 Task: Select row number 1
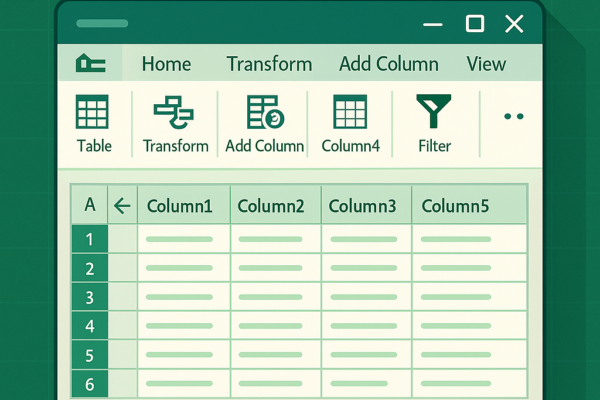click(90, 239)
